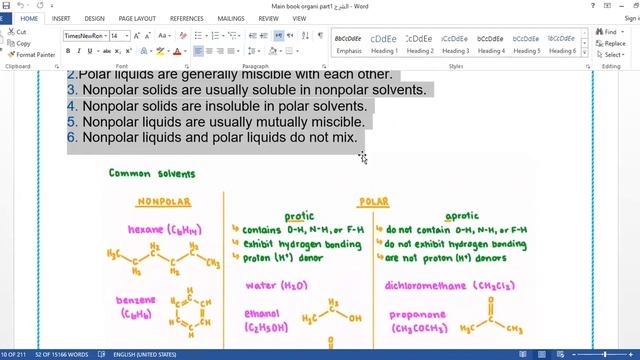Switch to Web Layout view
The image size is (640, 360).
[560, 354]
